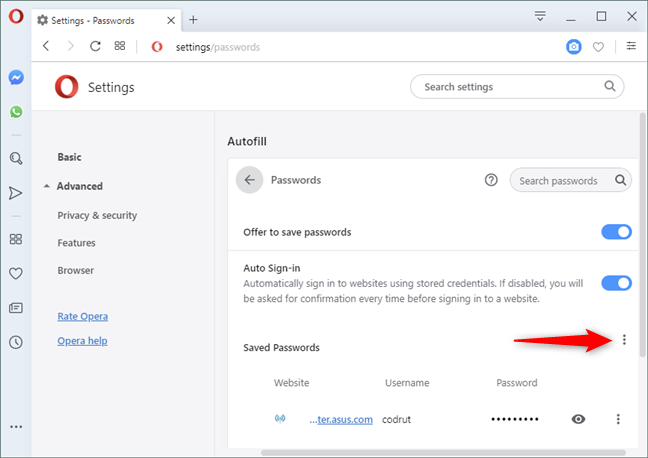
Task: Select Privacy & security in sidebar
Action: [97, 215]
